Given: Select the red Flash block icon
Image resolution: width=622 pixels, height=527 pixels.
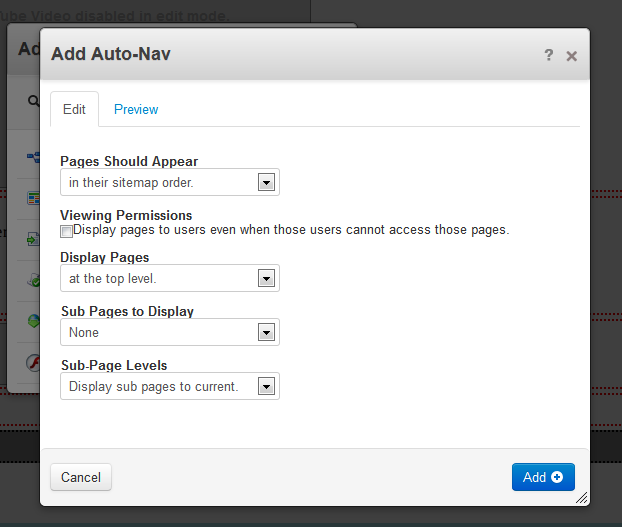Looking at the screenshot, I should click(x=33, y=361).
